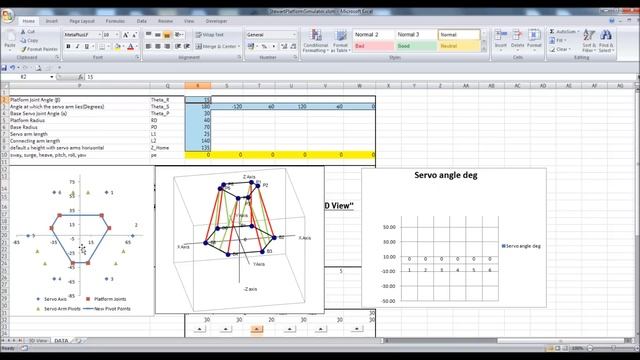Open the Delete cells menu
The image size is (640, 360).
click(x=517, y=40)
